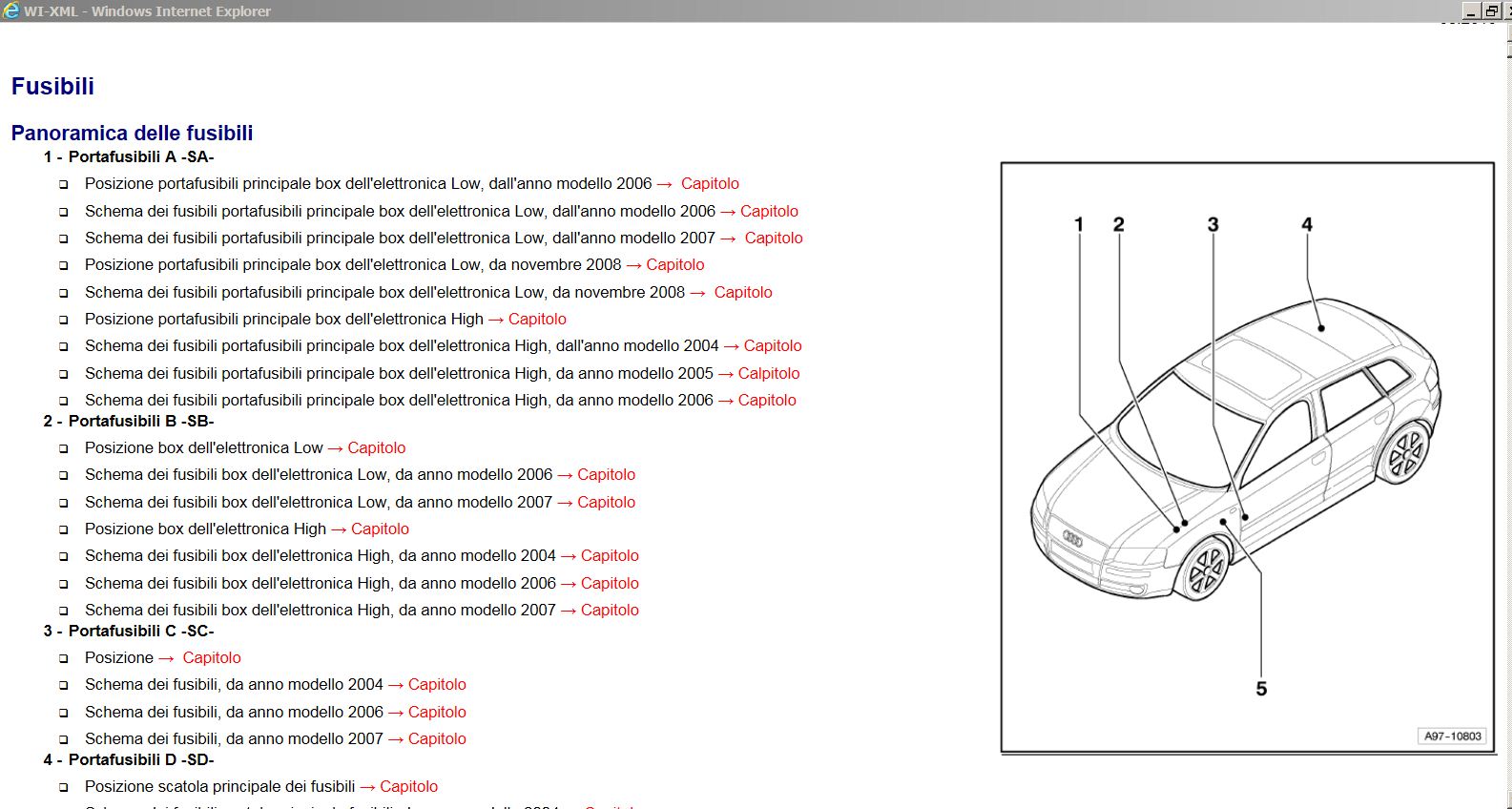The height and width of the screenshot is (809, 1512).
Task: Open Capitolo link for Schema box elettronica High 2006
Action: [x=610, y=583]
